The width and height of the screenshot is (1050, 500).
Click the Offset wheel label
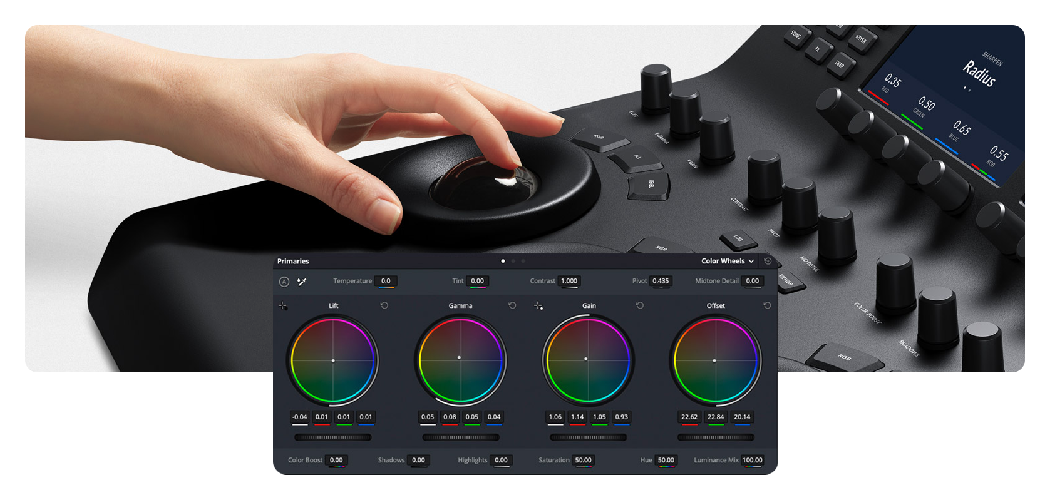[715, 306]
